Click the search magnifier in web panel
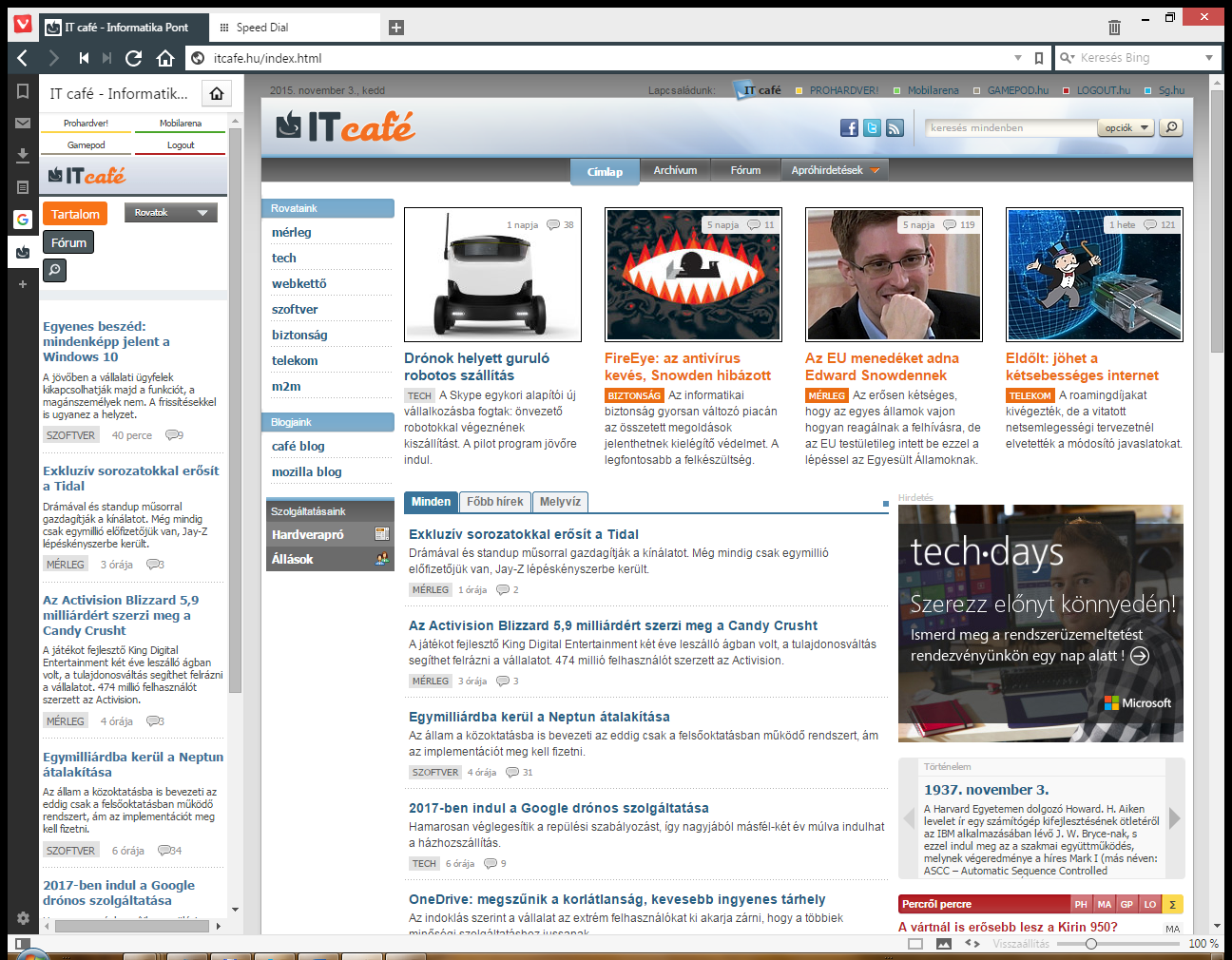Screen dimensions: 1232x960 [x=55, y=271]
